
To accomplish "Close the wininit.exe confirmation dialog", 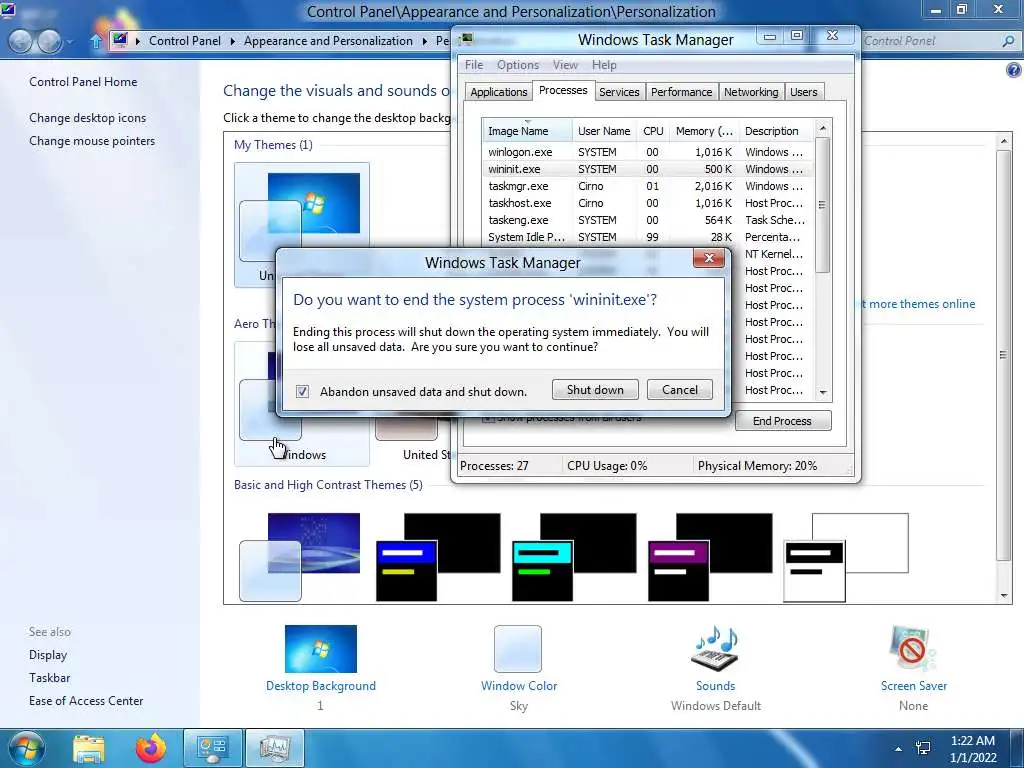I will tap(709, 258).
